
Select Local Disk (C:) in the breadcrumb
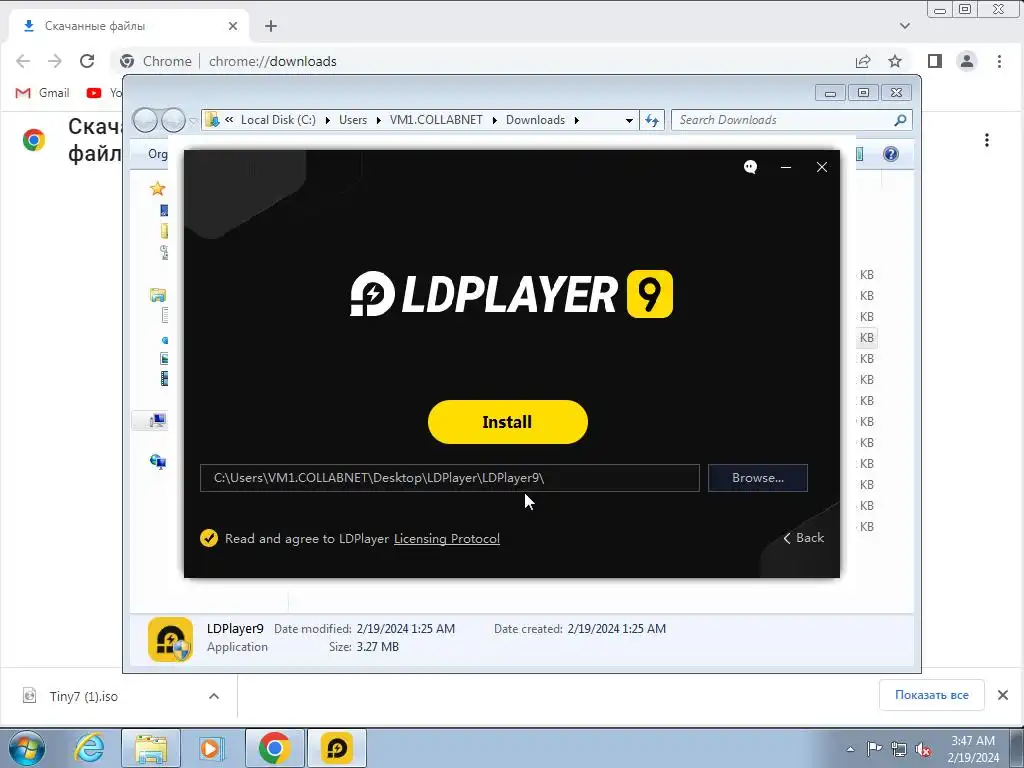[278, 120]
